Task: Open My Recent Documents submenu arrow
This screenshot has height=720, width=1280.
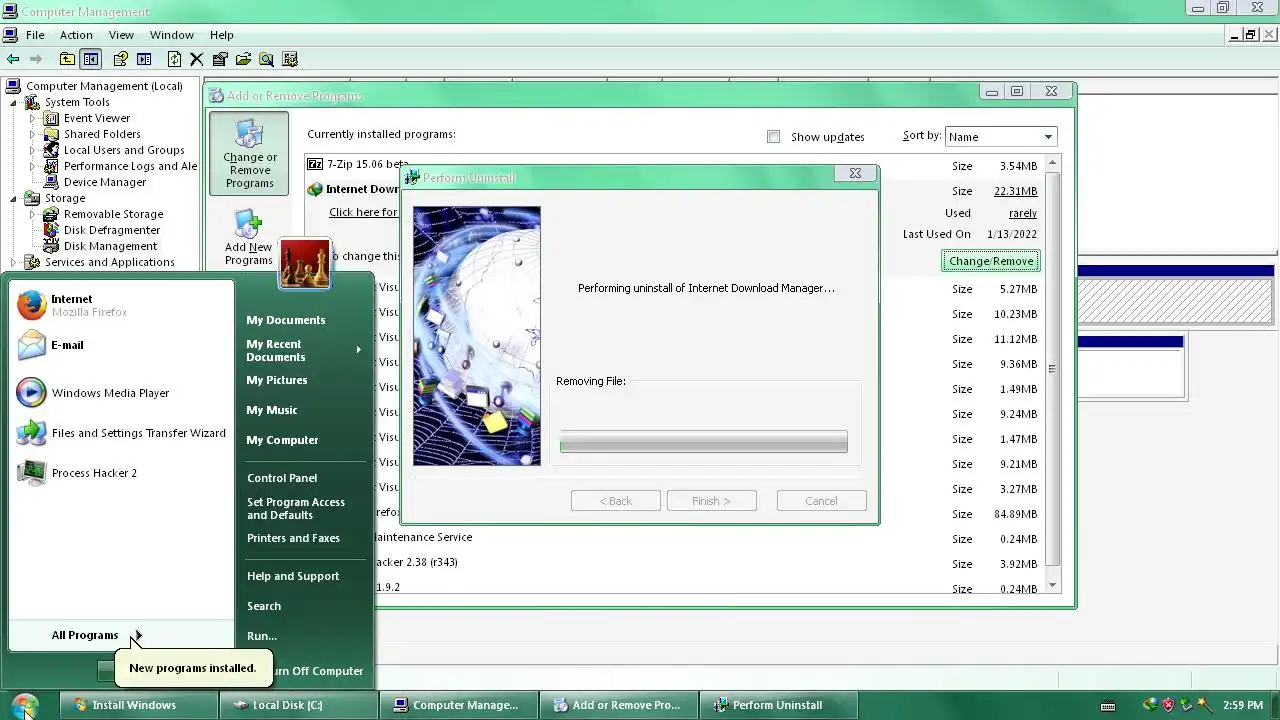Action: pos(358,350)
